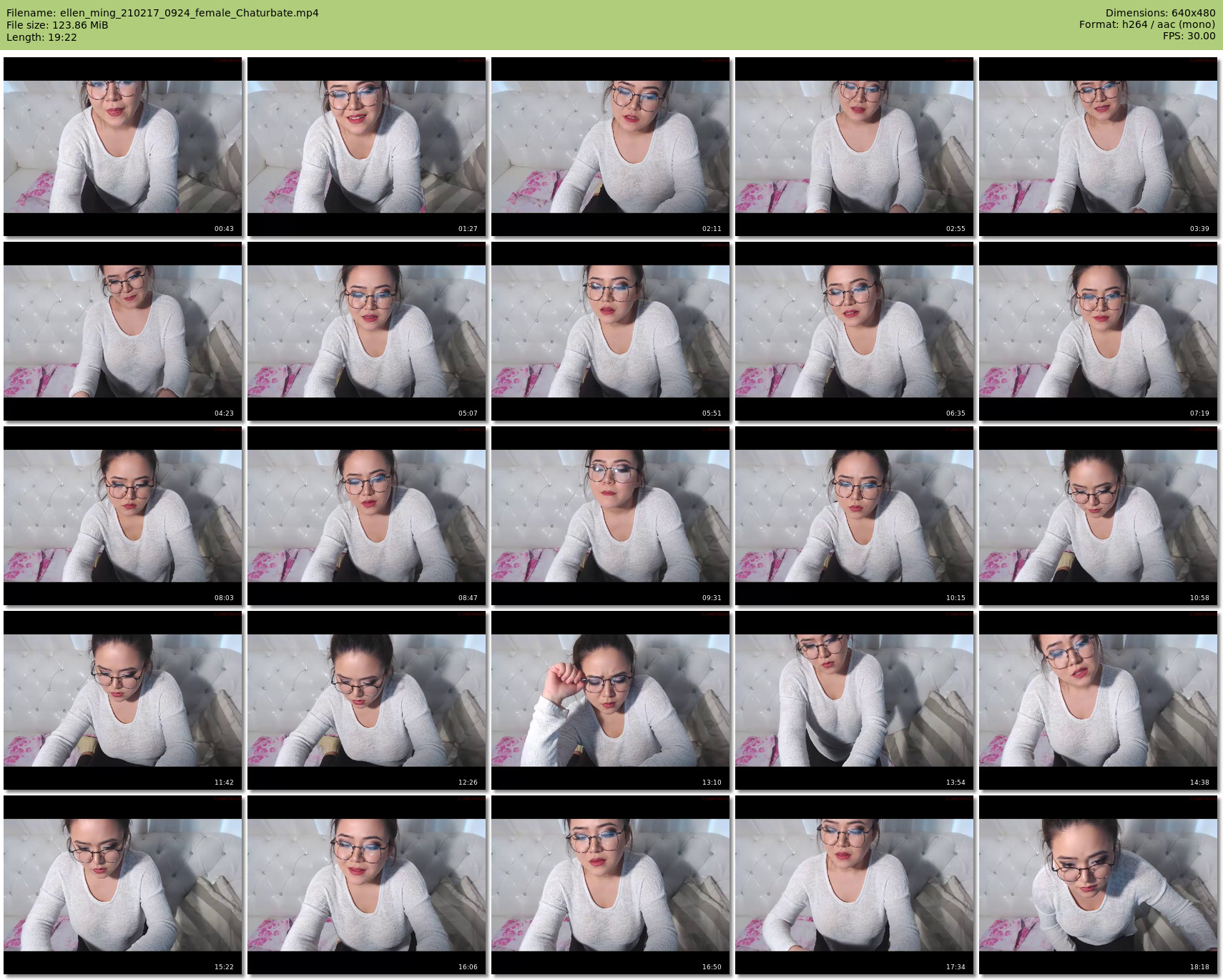Open the thumbnail stamped 00:43

[x=123, y=147]
